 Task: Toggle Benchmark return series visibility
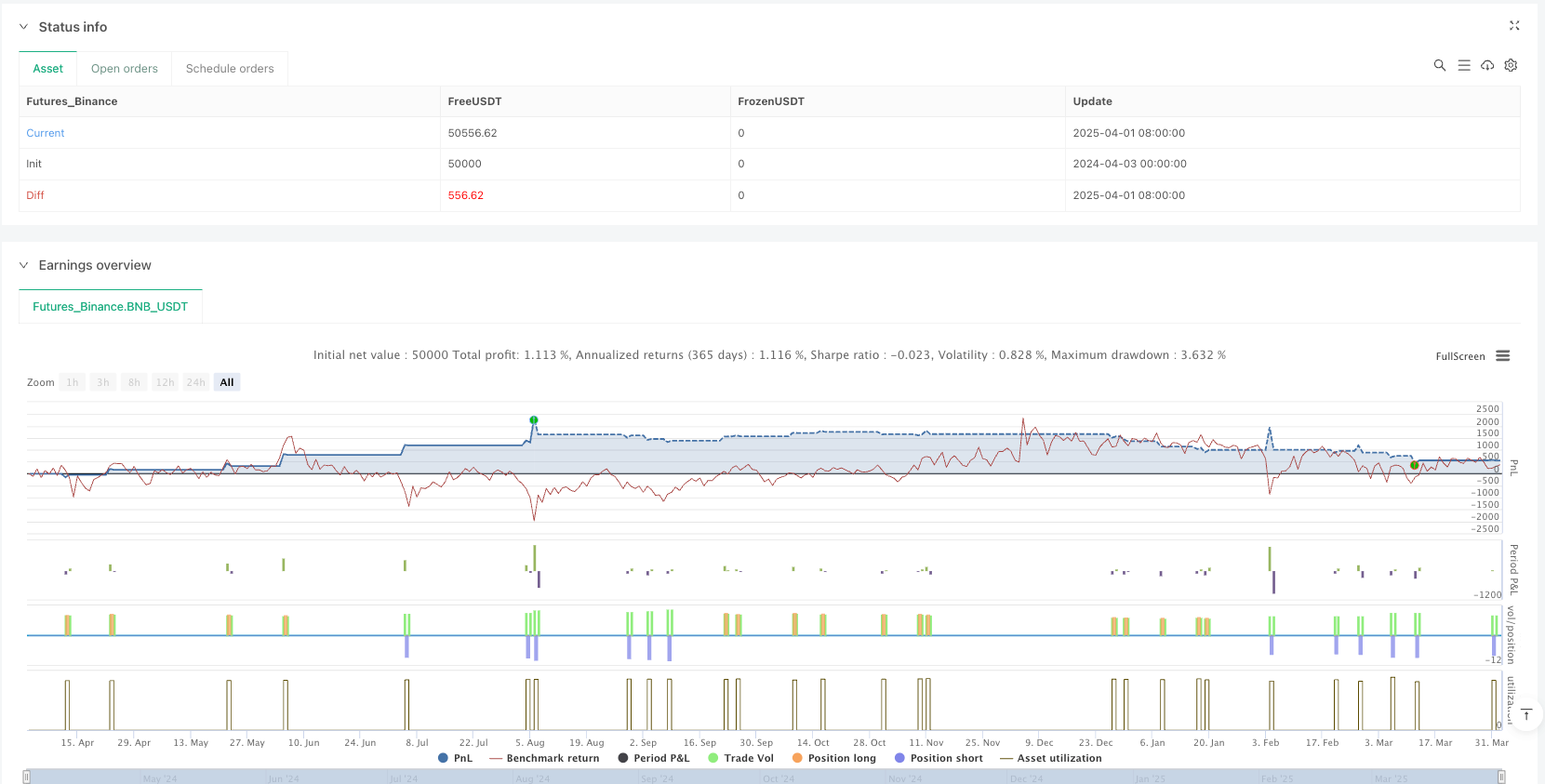click(x=544, y=758)
